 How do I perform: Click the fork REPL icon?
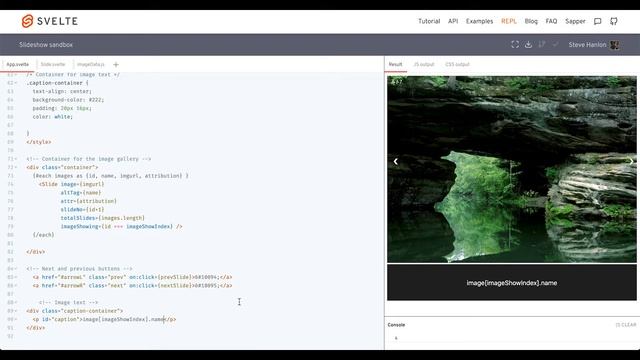pos(542,44)
